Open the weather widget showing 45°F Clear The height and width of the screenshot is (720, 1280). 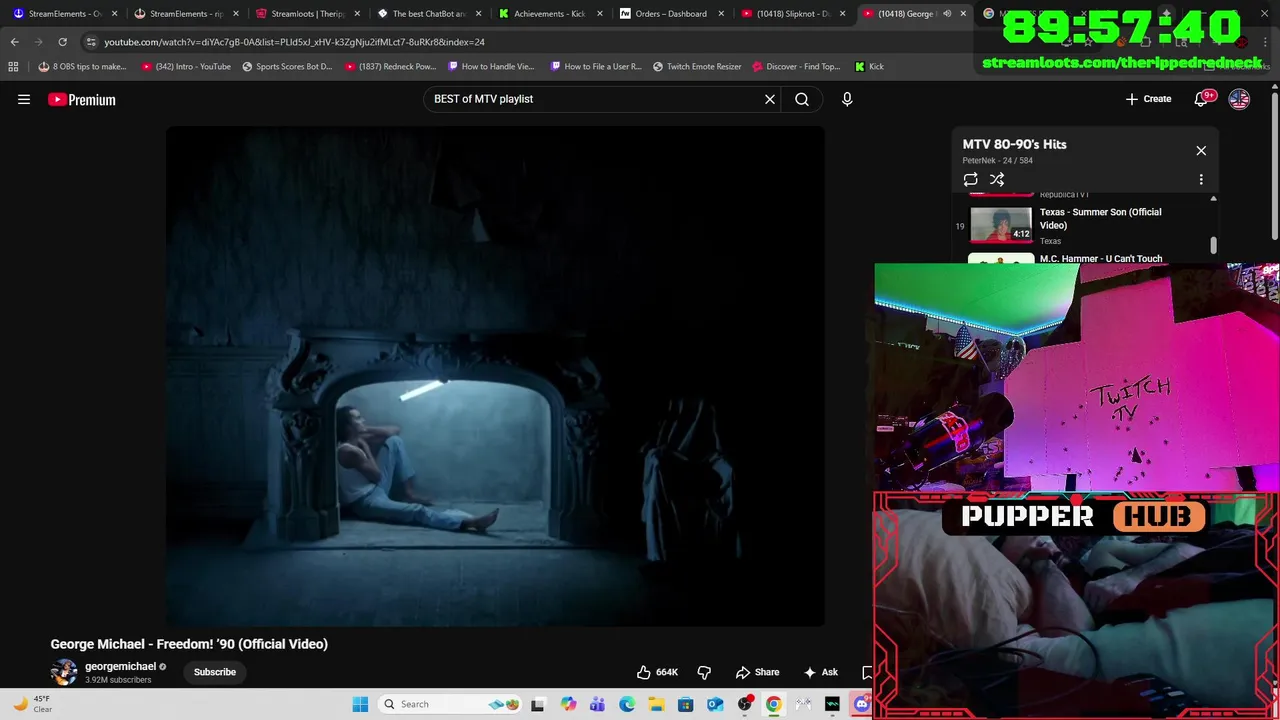click(32, 704)
